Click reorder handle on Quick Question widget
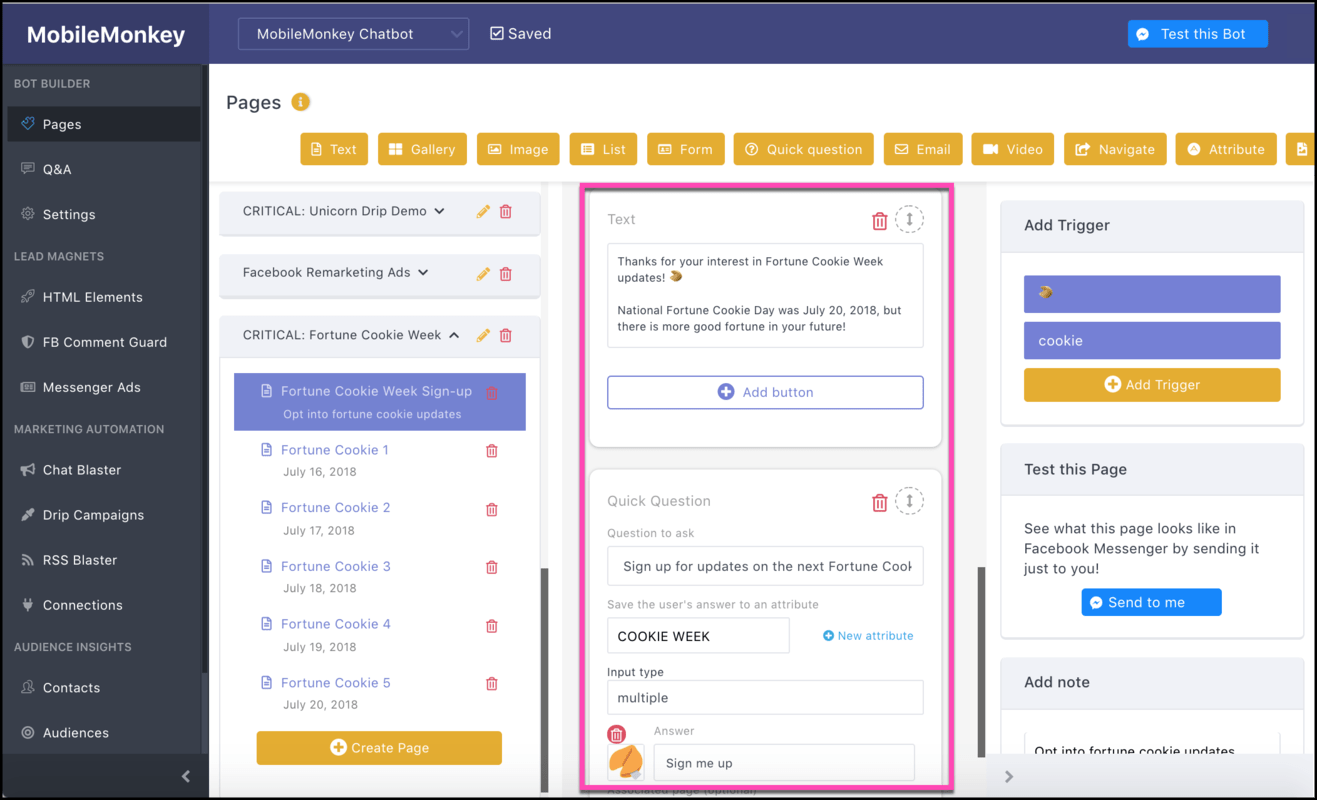The height and width of the screenshot is (800, 1317). [x=909, y=501]
